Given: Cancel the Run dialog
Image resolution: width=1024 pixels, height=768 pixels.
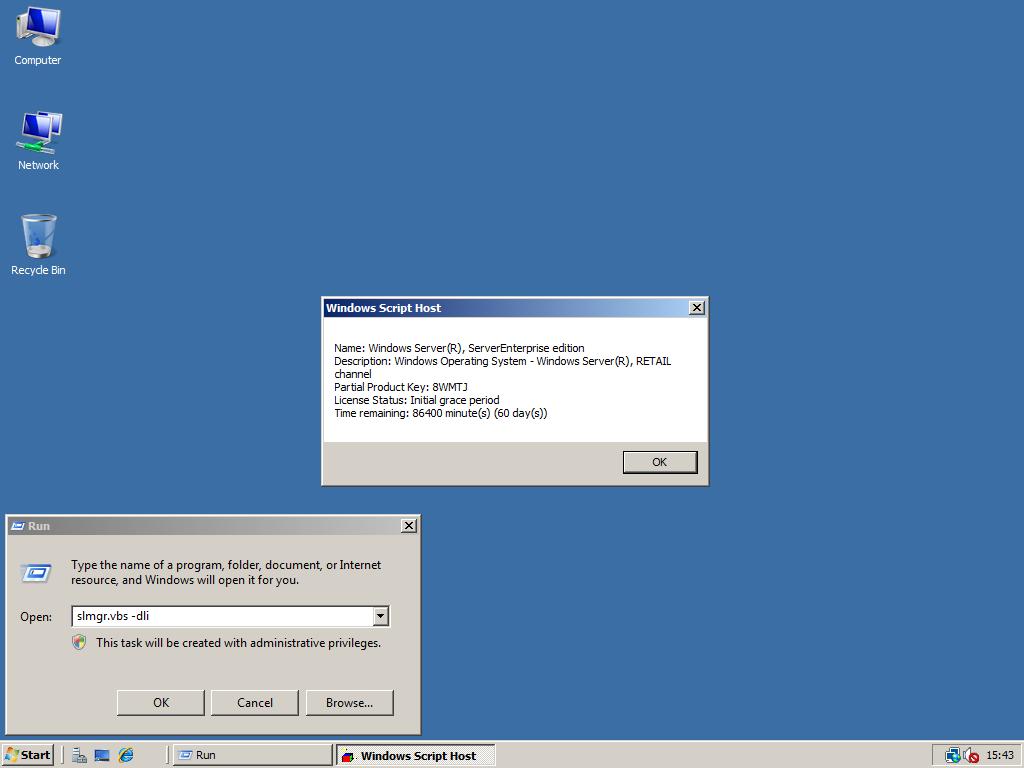Looking at the screenshot, I should 255,703.
